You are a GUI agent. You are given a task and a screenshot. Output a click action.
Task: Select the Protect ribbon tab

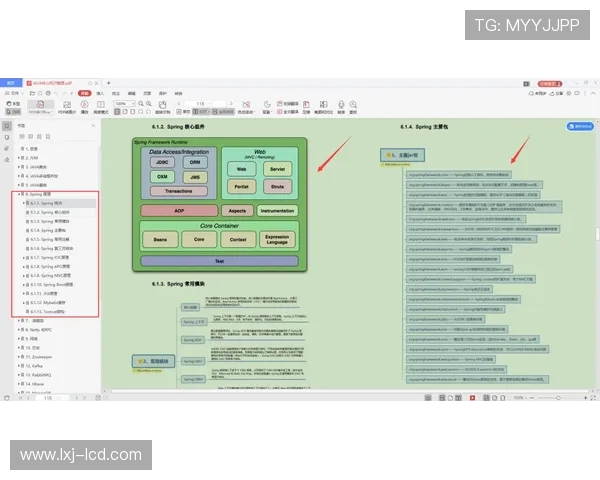point(163,93)
